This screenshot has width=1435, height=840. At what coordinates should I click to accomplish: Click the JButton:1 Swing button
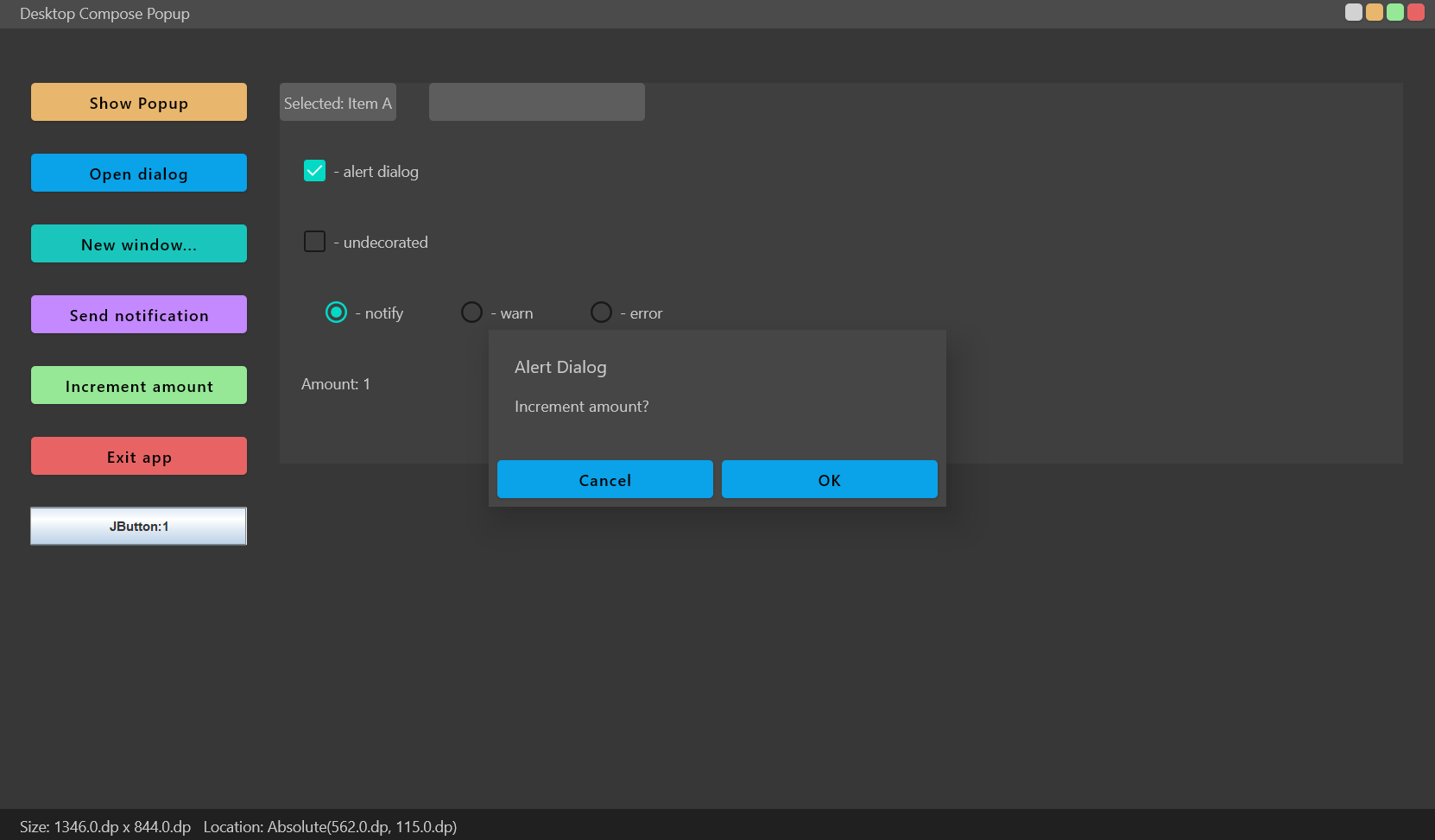138,525
